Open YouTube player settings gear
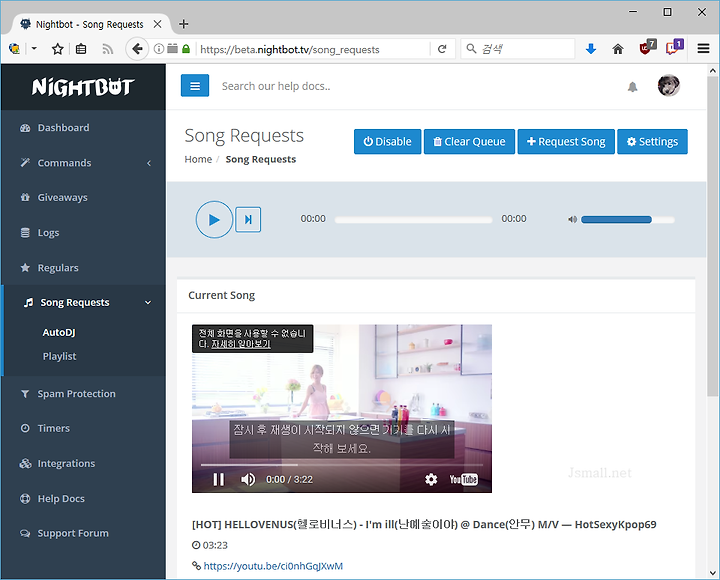 431,479
